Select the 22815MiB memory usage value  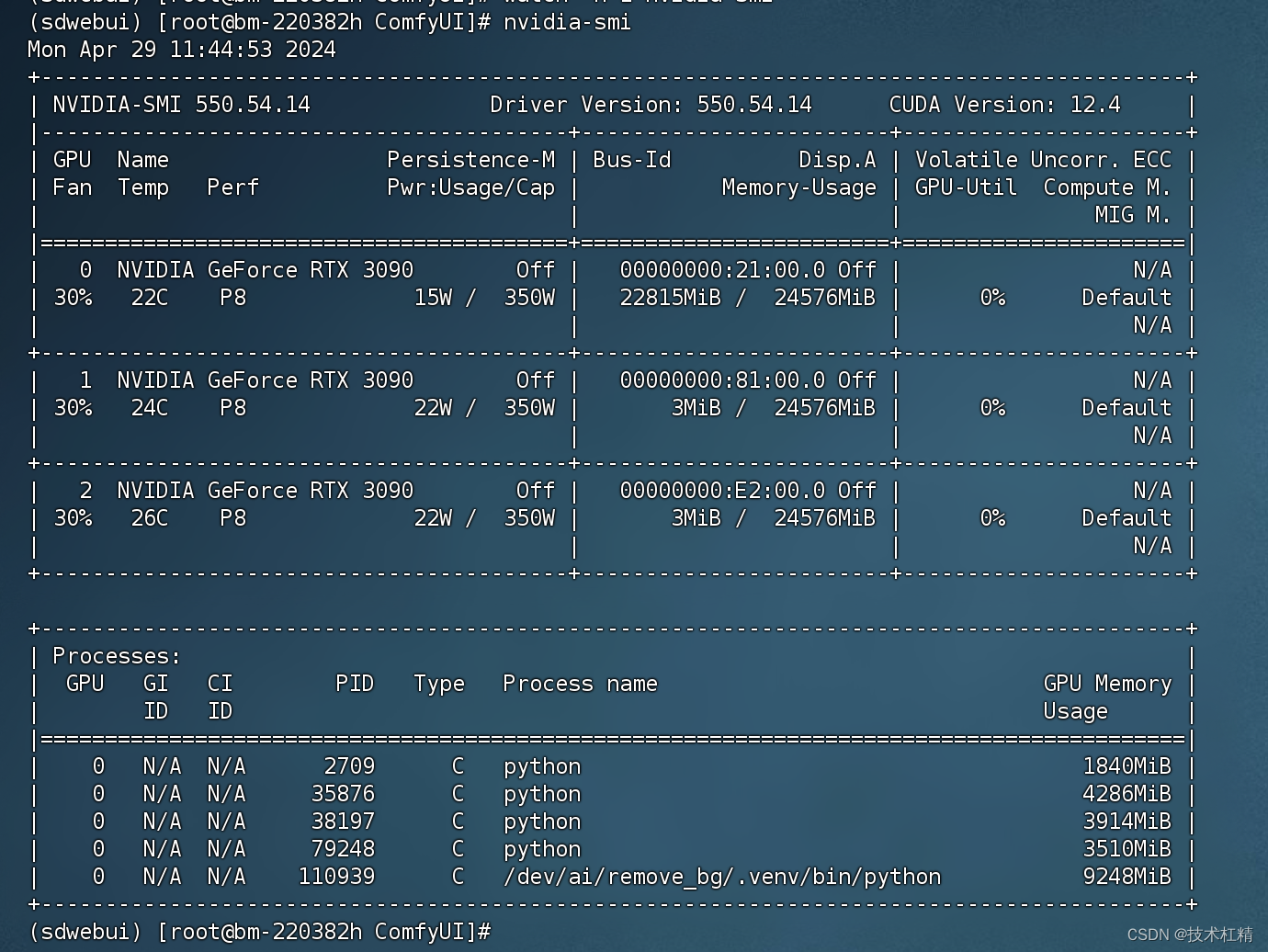670,297
